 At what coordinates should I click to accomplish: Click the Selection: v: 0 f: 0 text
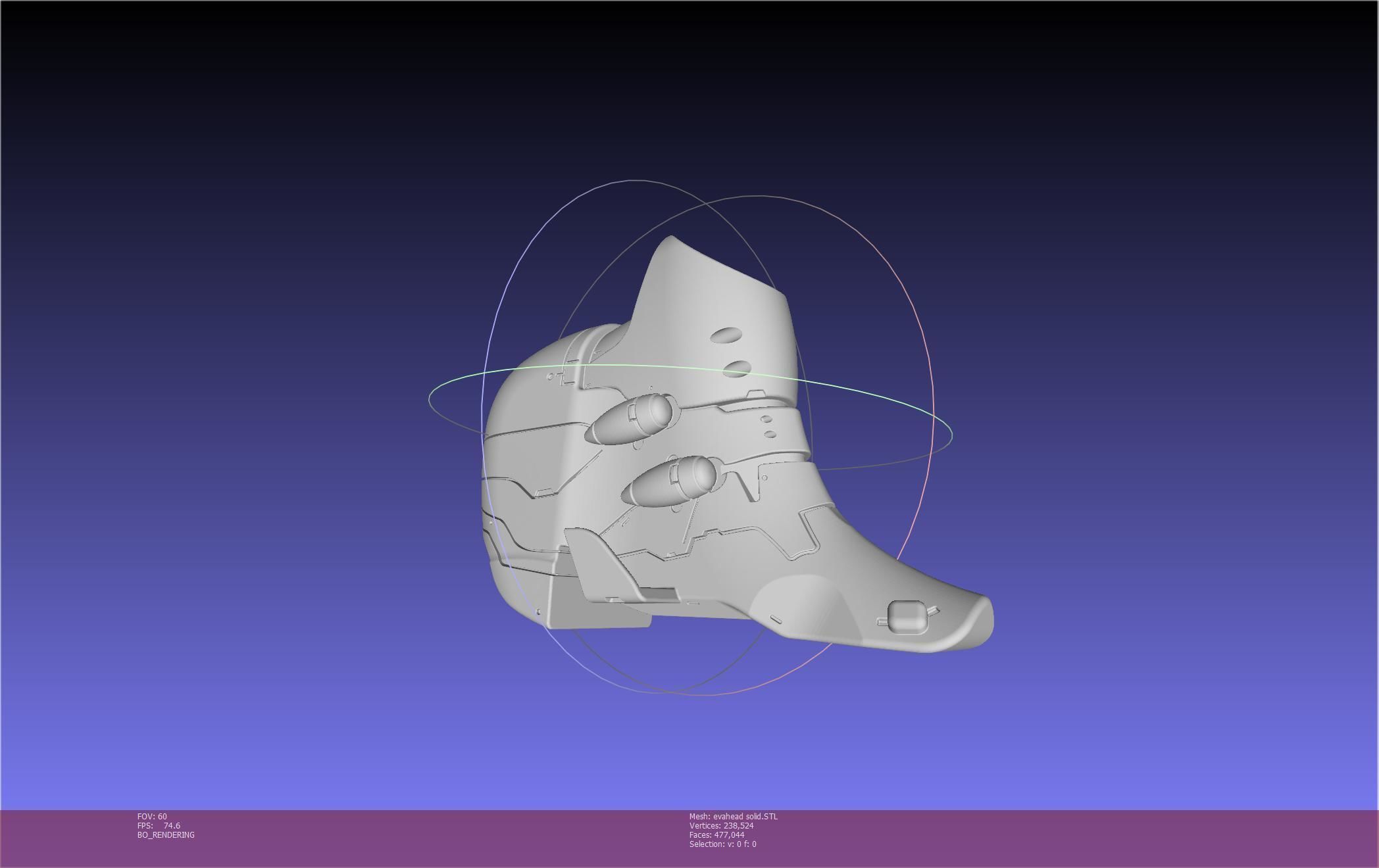(x=722, y=844)
